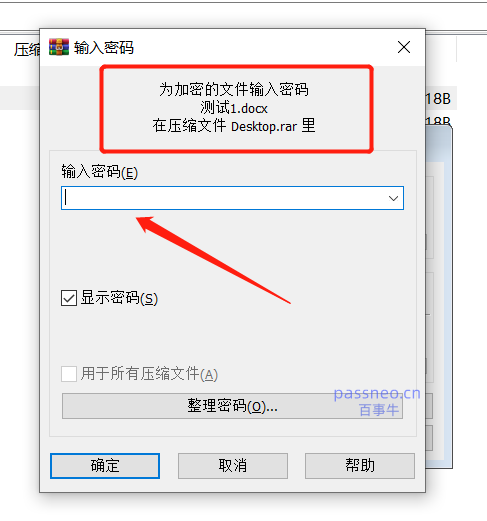Click the 输入密码(E) field label
This screenshot has height=521, width=487.
coord(99,172)
